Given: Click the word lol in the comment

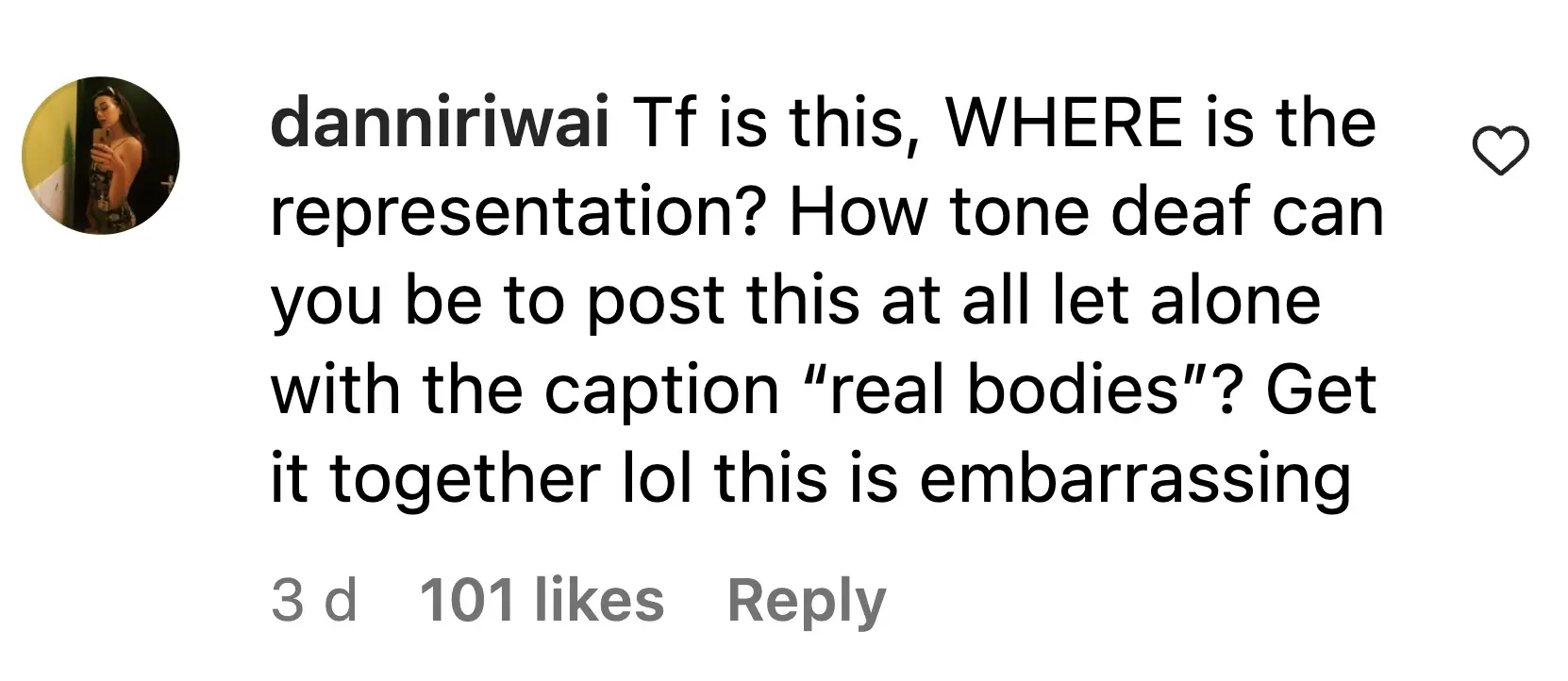Looking at the screenshot, I should [657, 477].
